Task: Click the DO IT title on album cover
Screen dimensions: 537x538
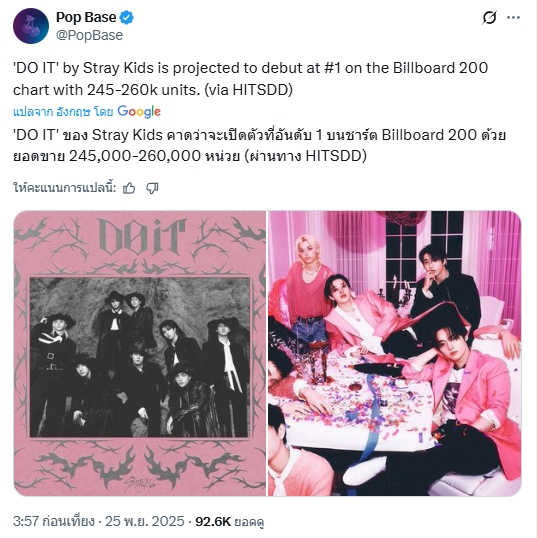Action: (141, 237)
